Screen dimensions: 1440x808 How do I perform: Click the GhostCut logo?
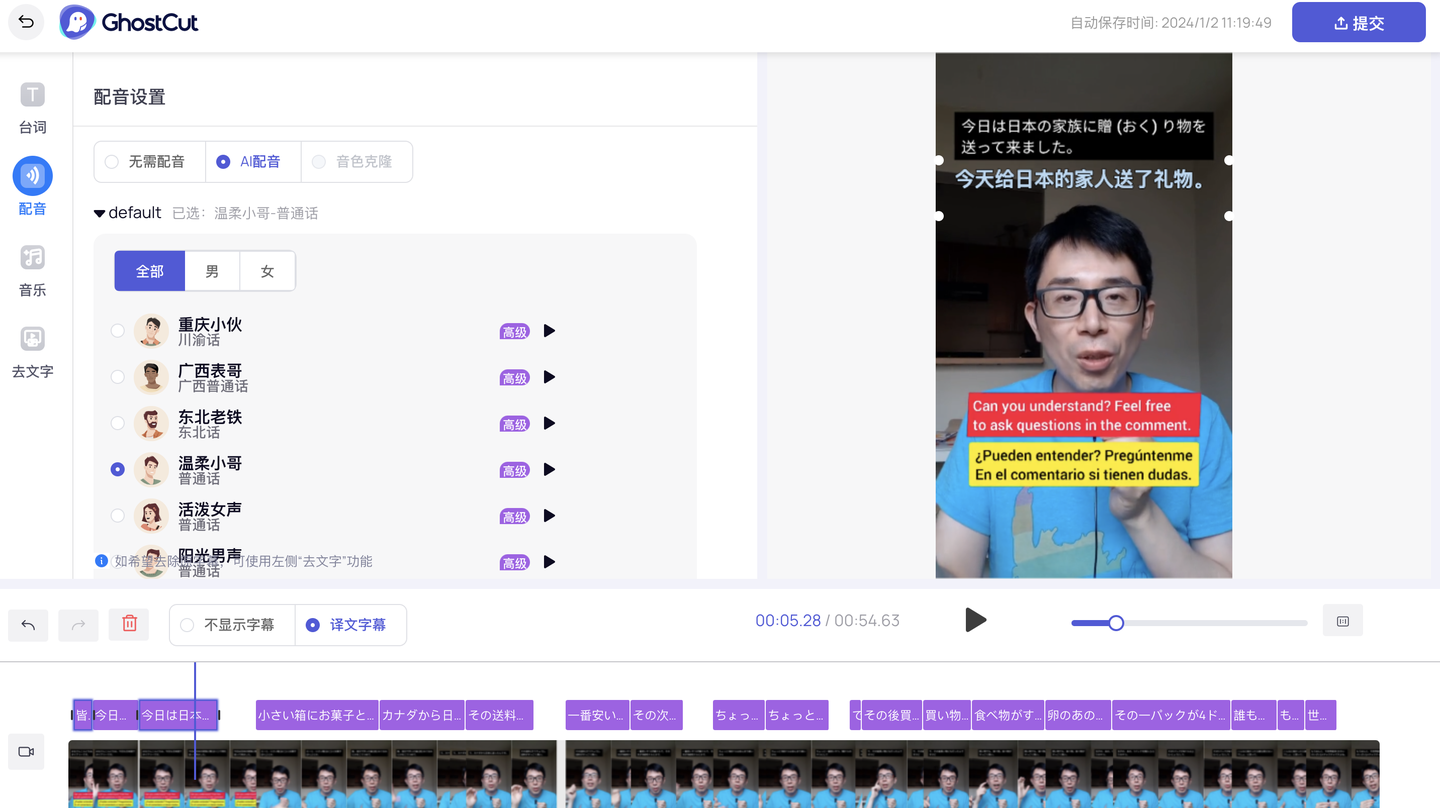point(129,22)
